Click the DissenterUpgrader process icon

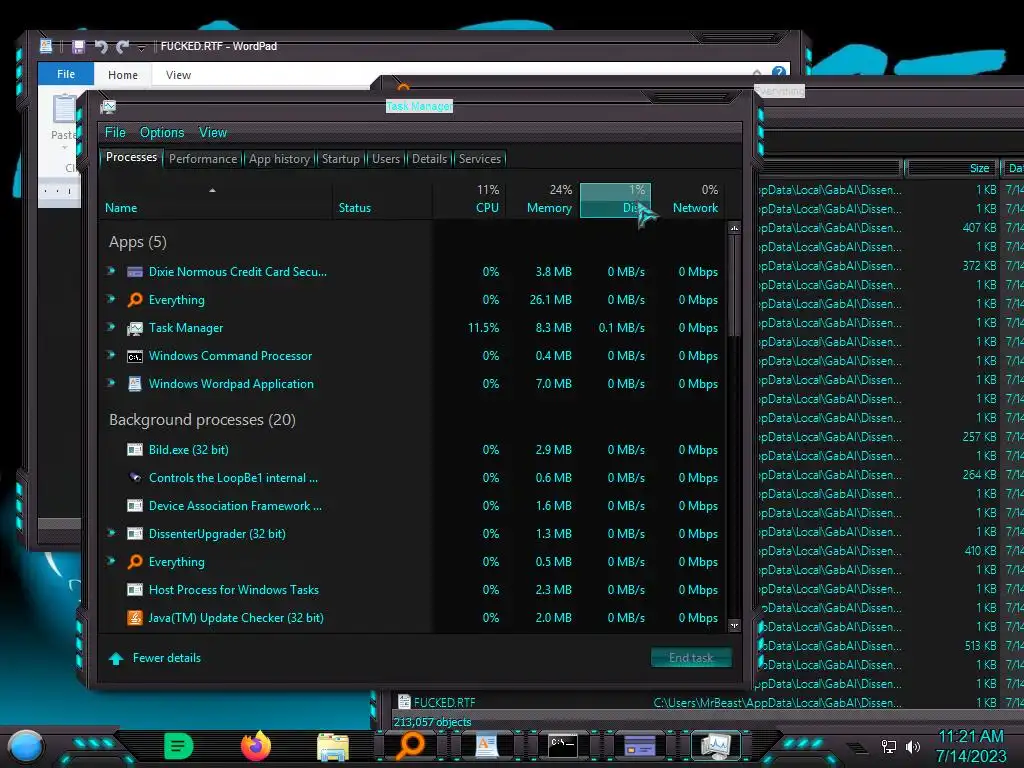coord(135,534)
